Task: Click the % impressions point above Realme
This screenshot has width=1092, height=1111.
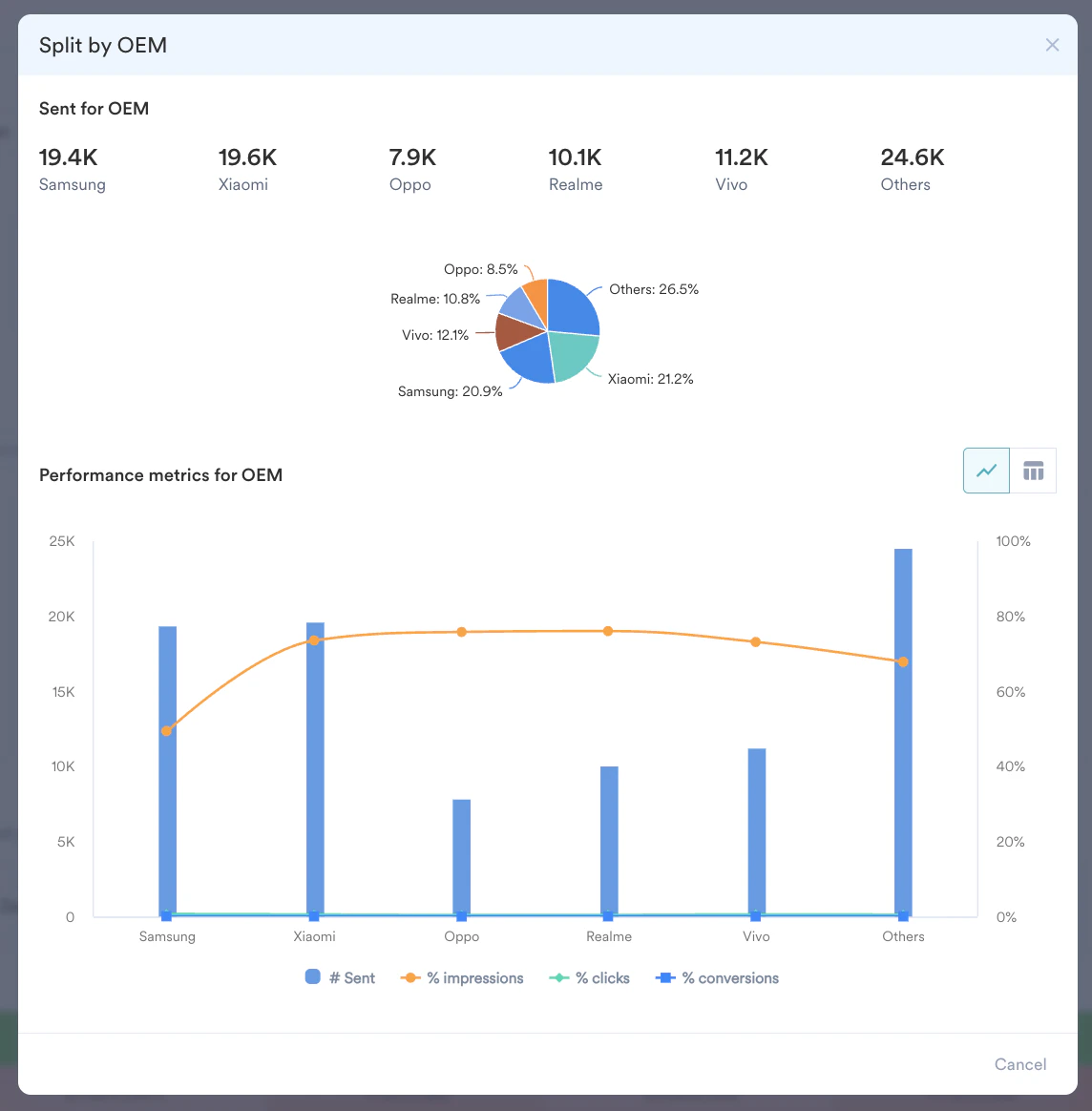Action: click(608, 630)
